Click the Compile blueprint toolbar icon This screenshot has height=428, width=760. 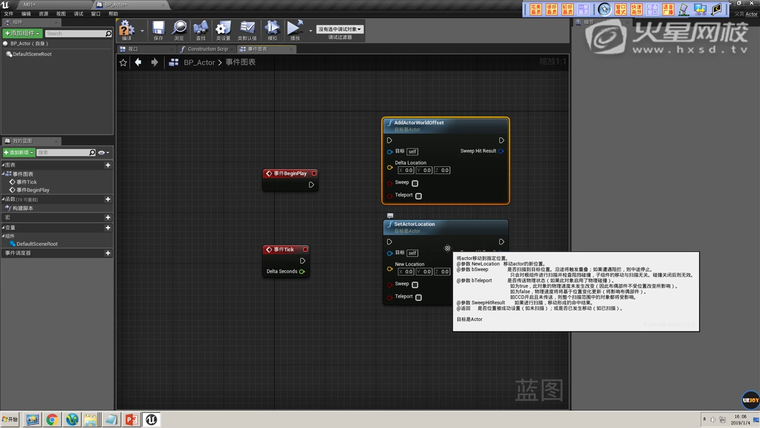[x=126, y=30]
